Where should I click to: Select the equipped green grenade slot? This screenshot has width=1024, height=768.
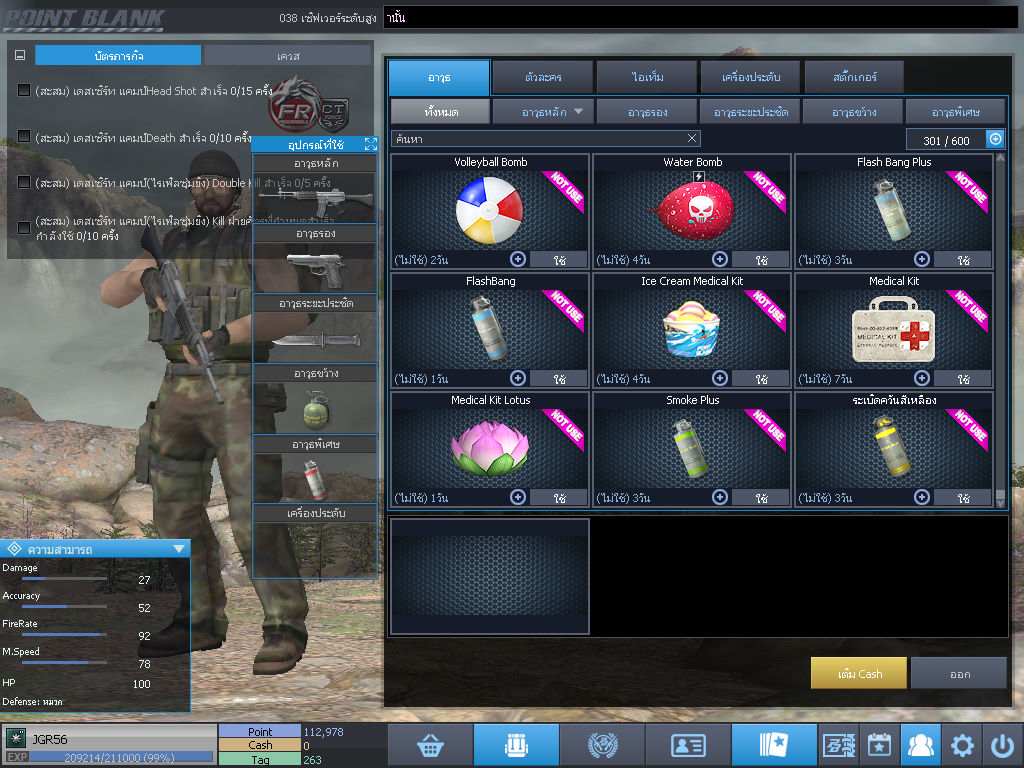tap(315, 408)
